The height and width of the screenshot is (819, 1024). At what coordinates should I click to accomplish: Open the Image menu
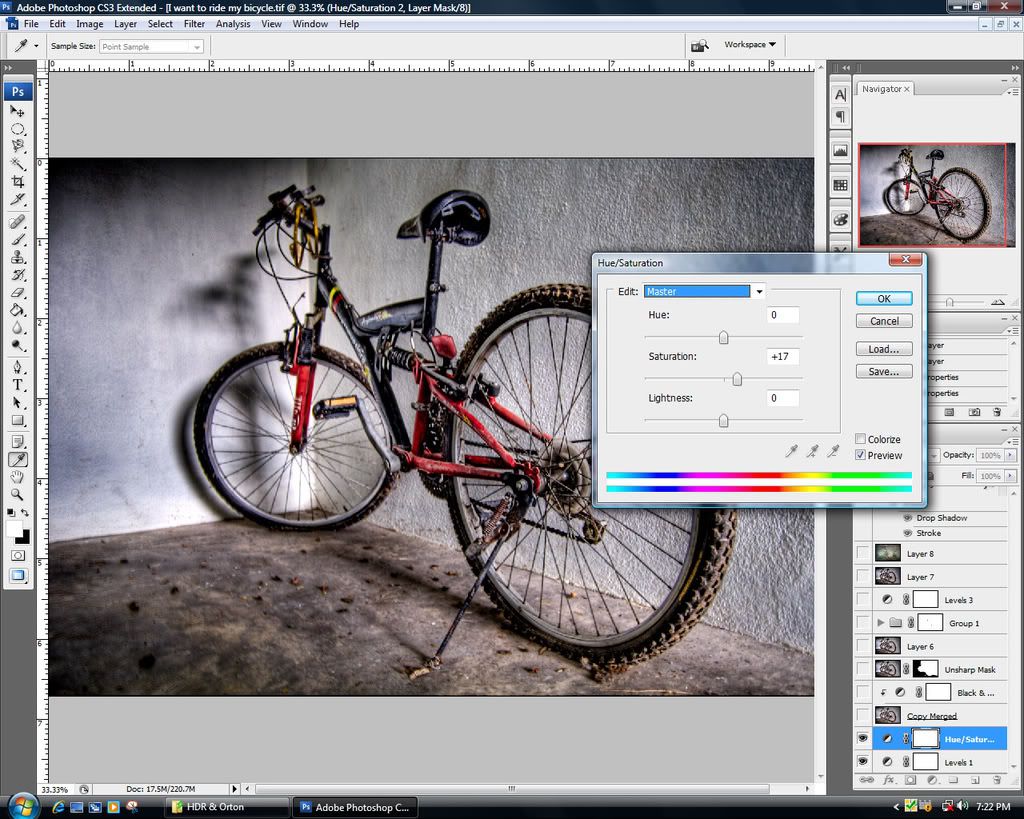90,24
